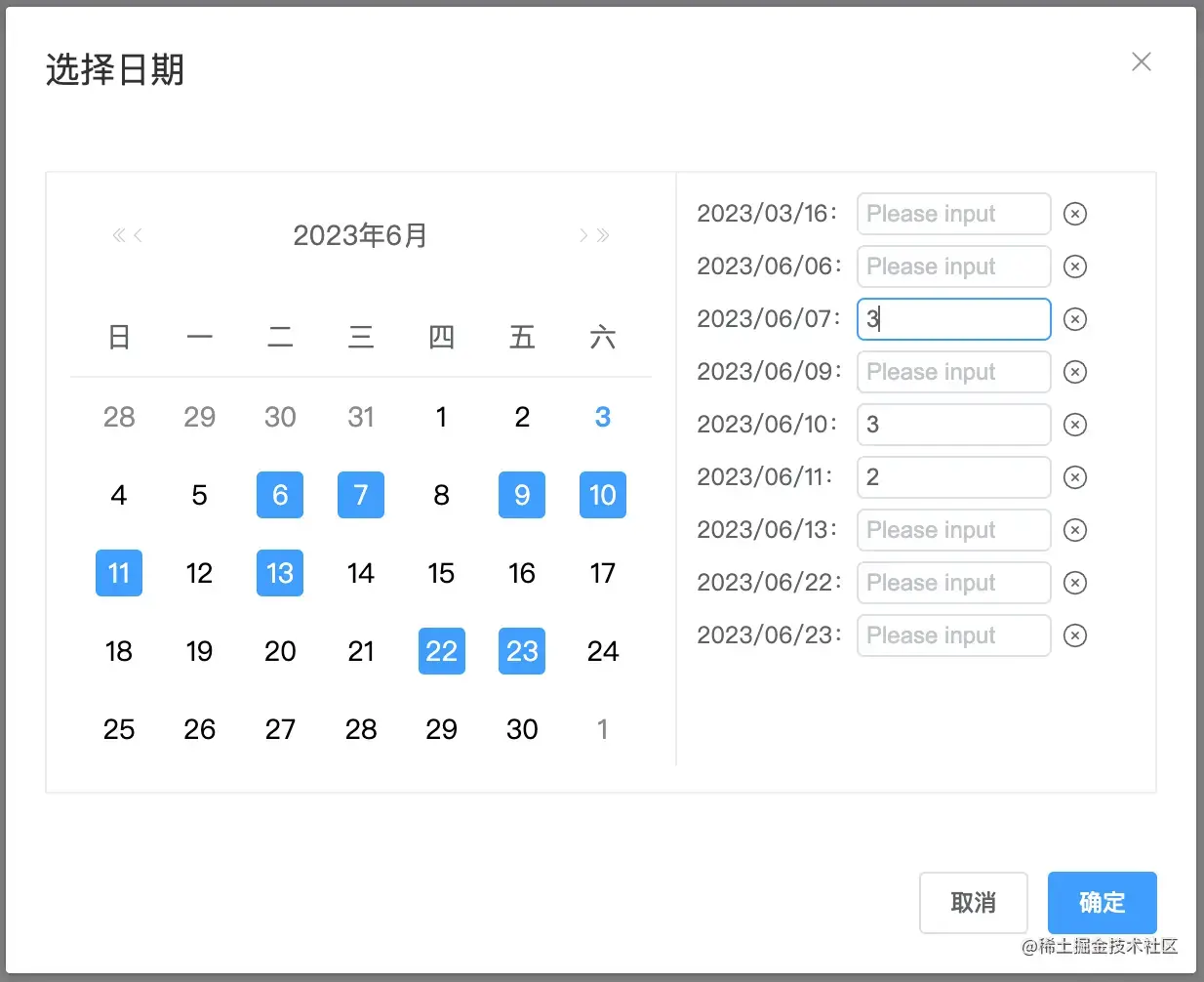The image size is (1204, 982).
Task: Select June 25 in the calendar
Action: pyautogui.click(x=119, y=729)
